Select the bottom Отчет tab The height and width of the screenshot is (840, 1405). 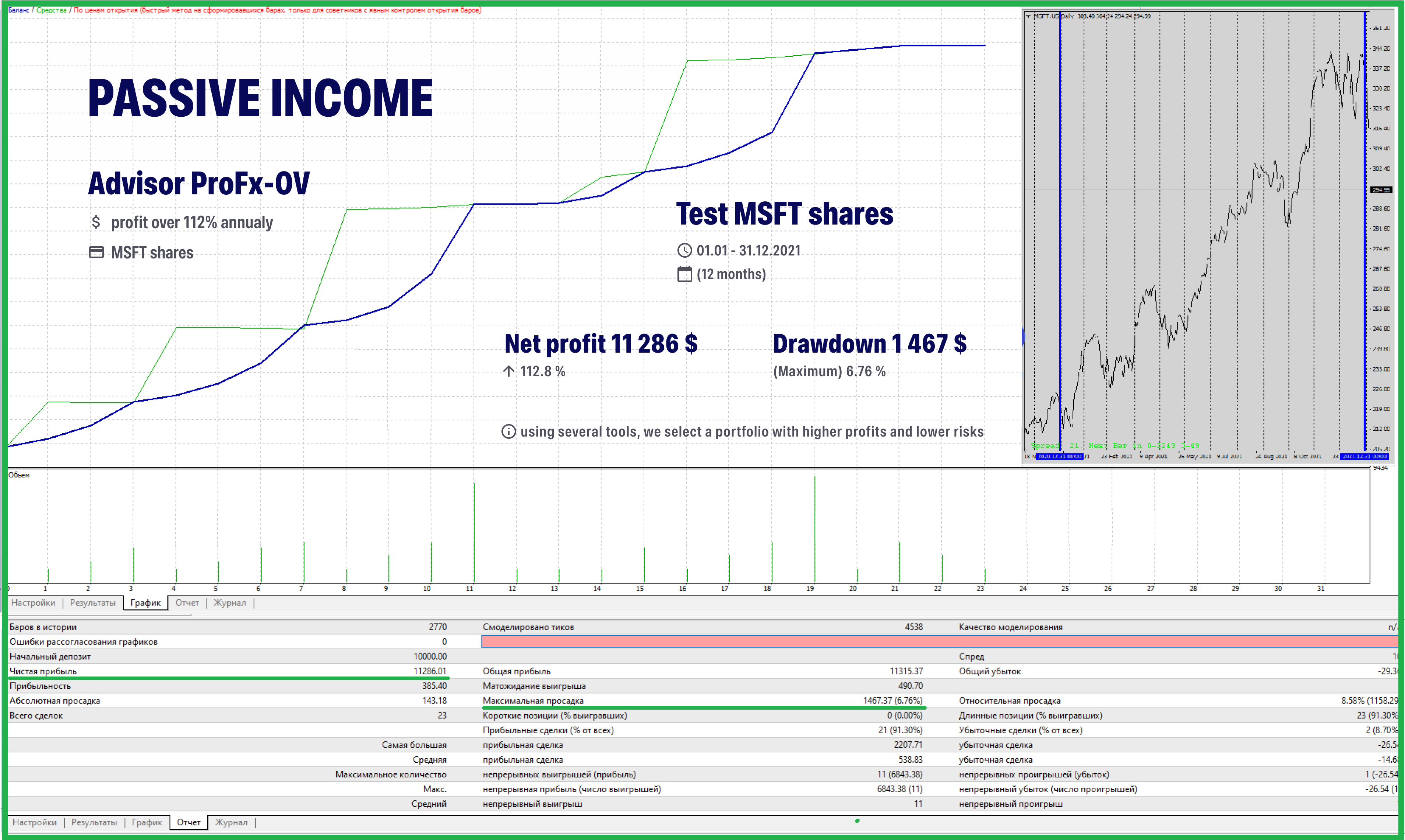point(189,822)
